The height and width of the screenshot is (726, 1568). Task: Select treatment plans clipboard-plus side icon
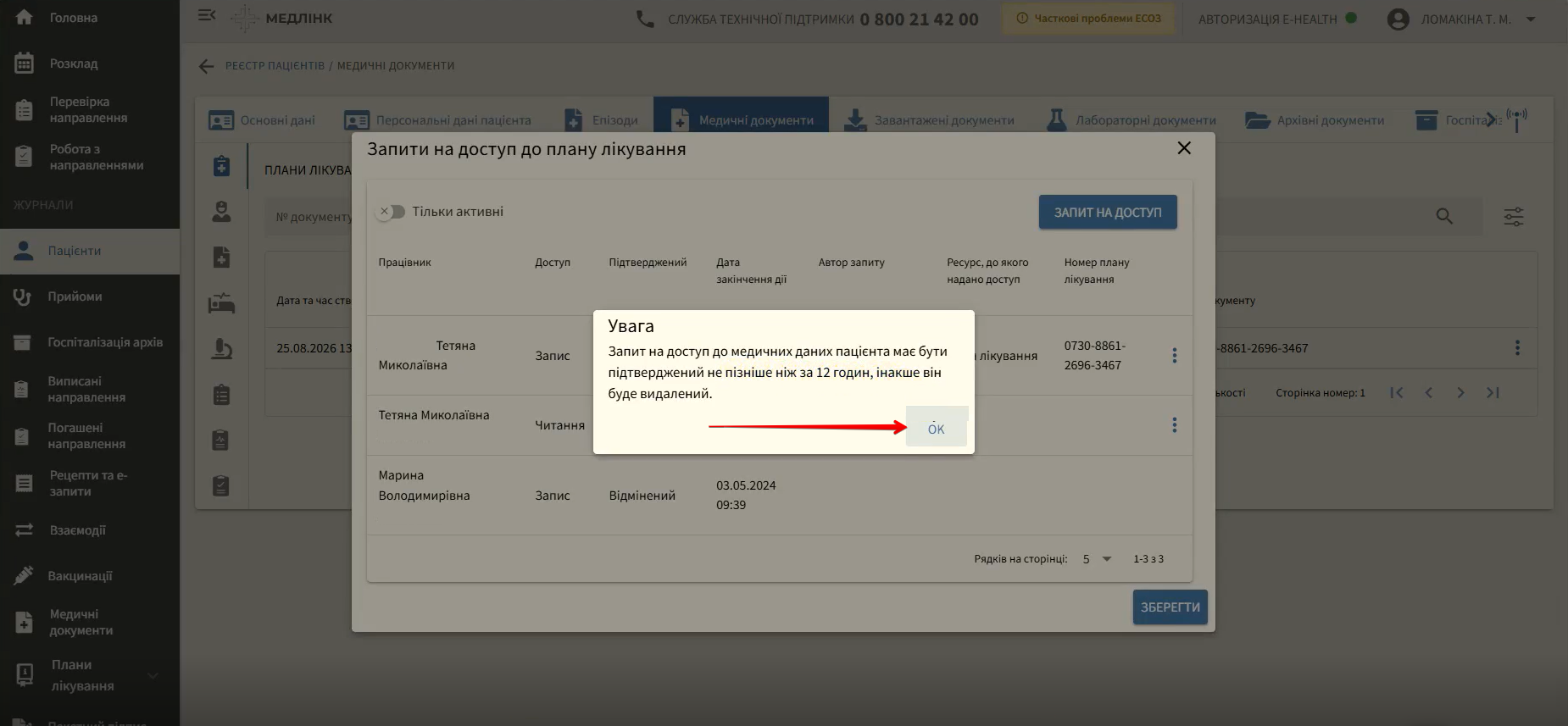coord(221,165)
